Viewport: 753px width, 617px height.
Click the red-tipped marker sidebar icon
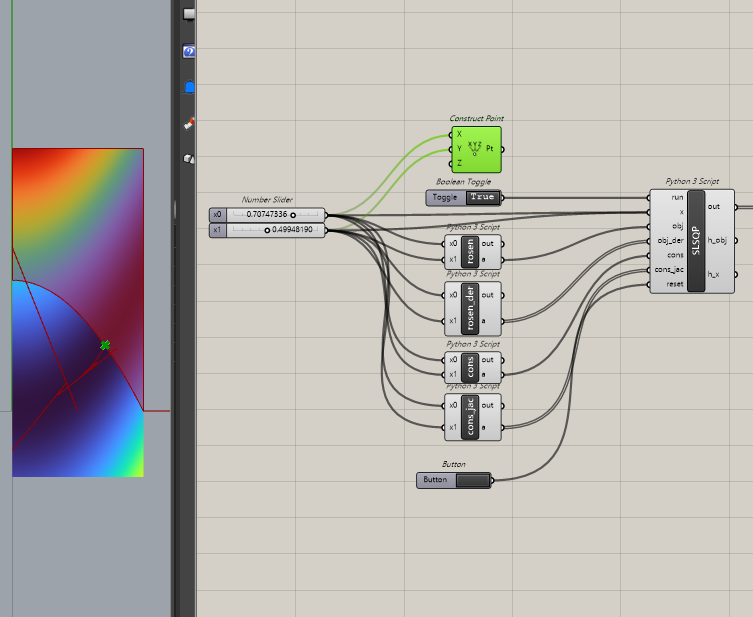(x=188, y=124)
